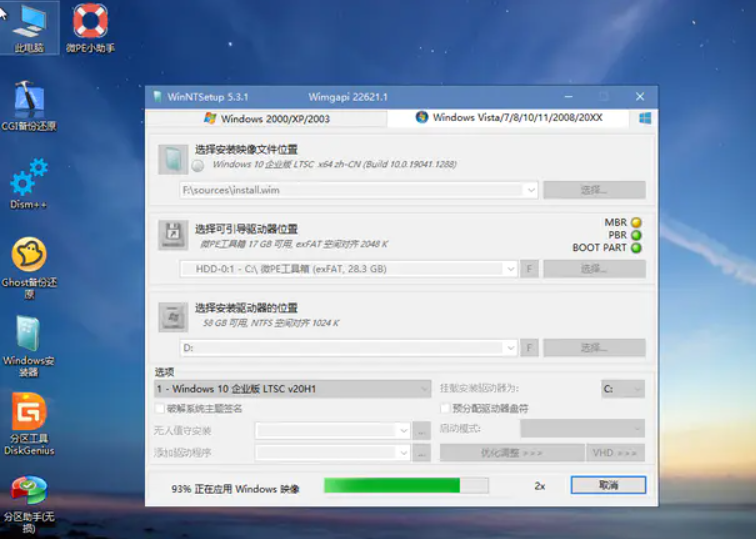Expand the HDD-0:1 boot drive dropdown
Viewport: 756px width, 539px height.
[511, 269]
